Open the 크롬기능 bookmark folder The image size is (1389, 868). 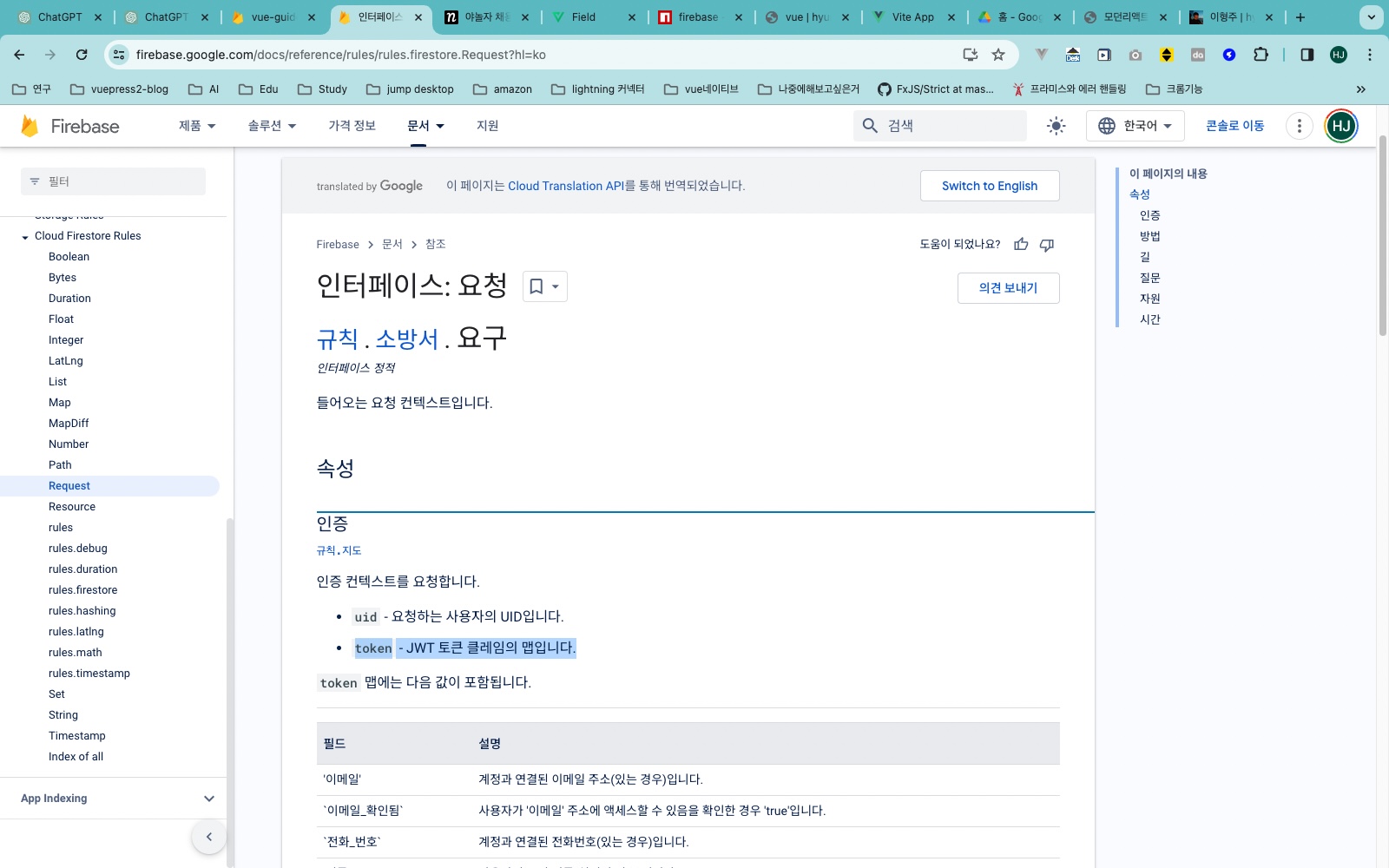click(x=1174, y=89)
